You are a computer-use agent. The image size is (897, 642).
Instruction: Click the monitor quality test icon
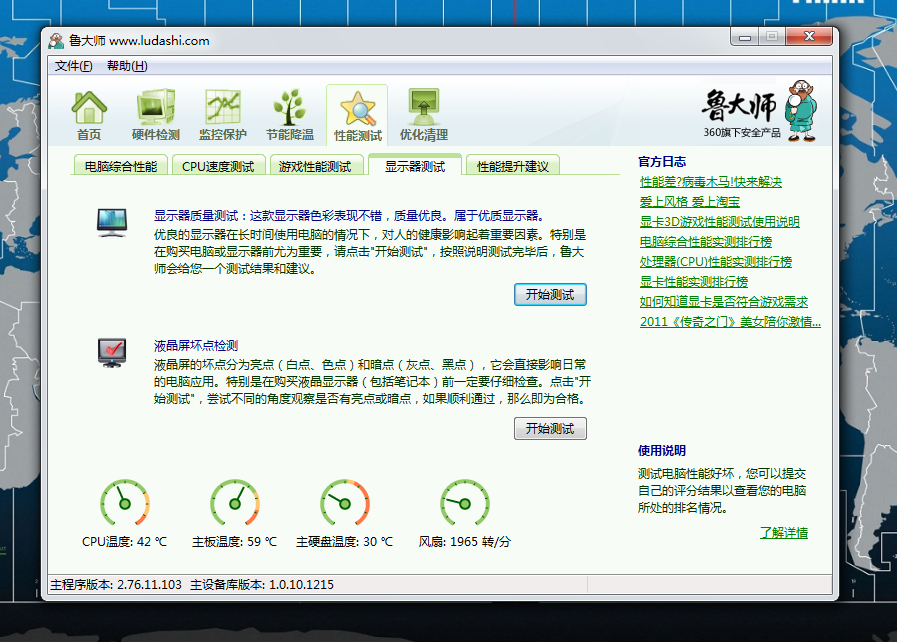point(112,223)
